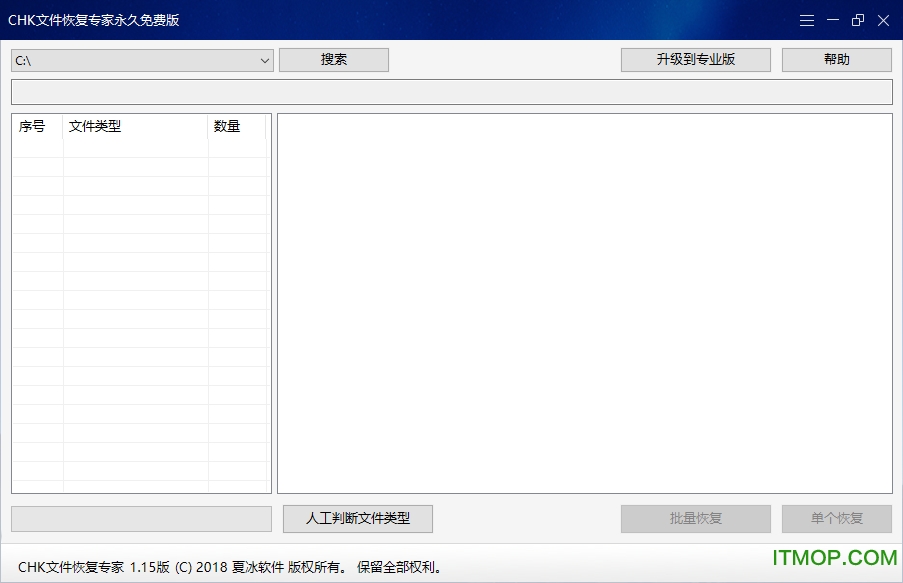The height and width of the screenshot is (583, 903).
Task: Open the hamburger menu in title bar
Action: click(x=807, y=21)
